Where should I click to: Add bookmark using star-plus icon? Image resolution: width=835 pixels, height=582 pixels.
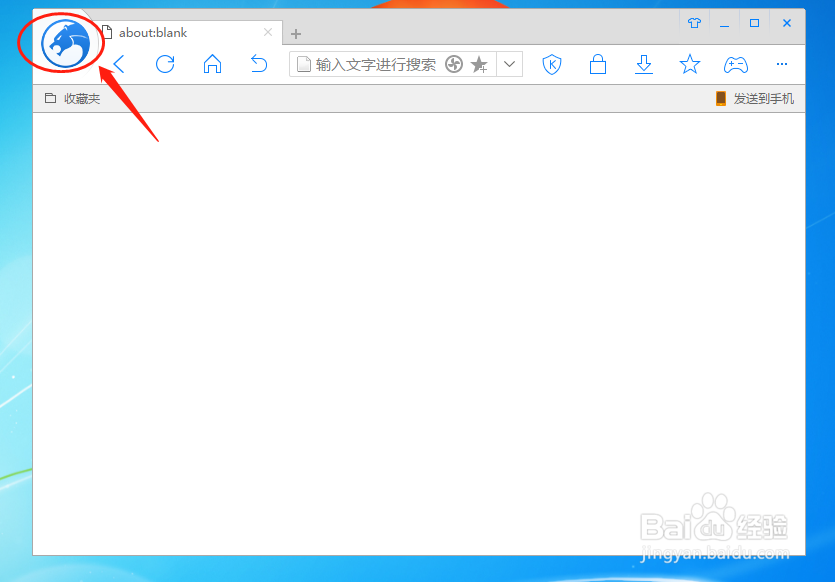(479, 64)
